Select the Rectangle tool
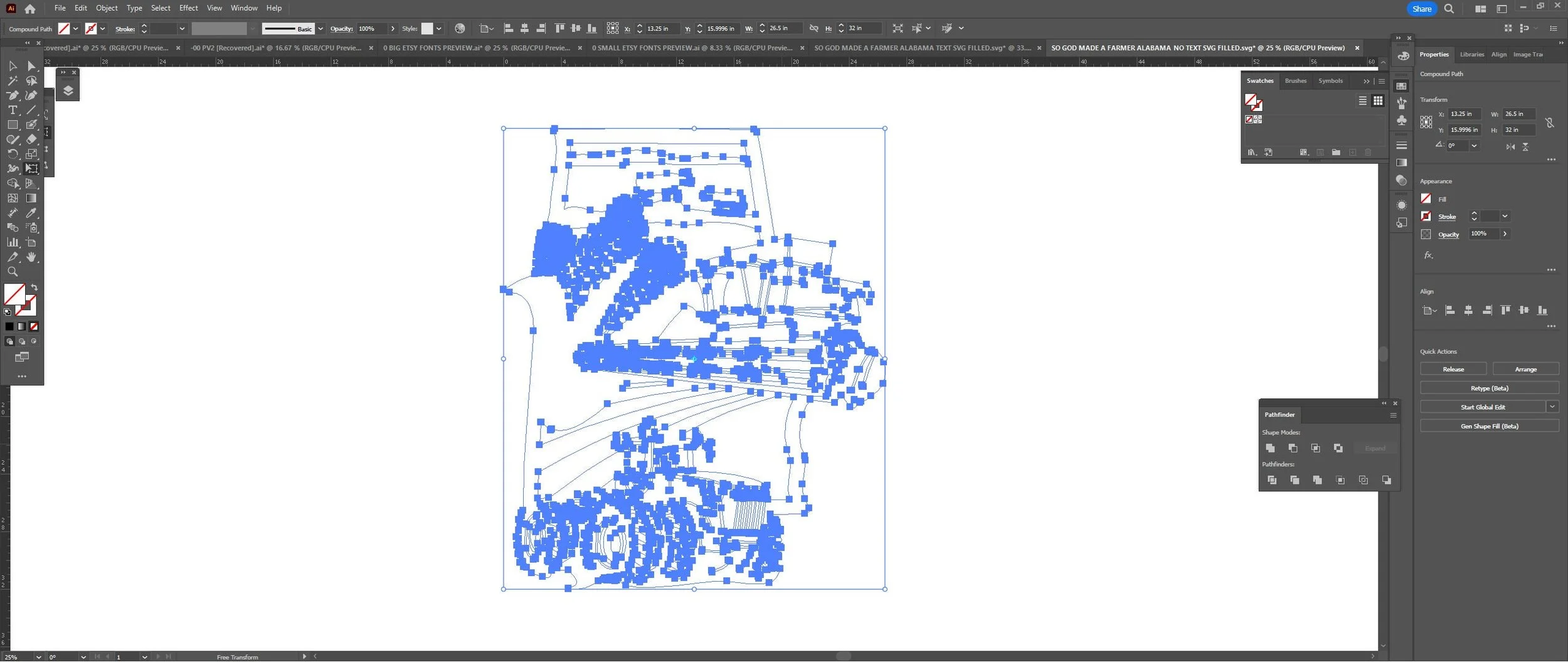Image resolution: width=1568 pixels, height=662 pixels. [x=13, y=125]
